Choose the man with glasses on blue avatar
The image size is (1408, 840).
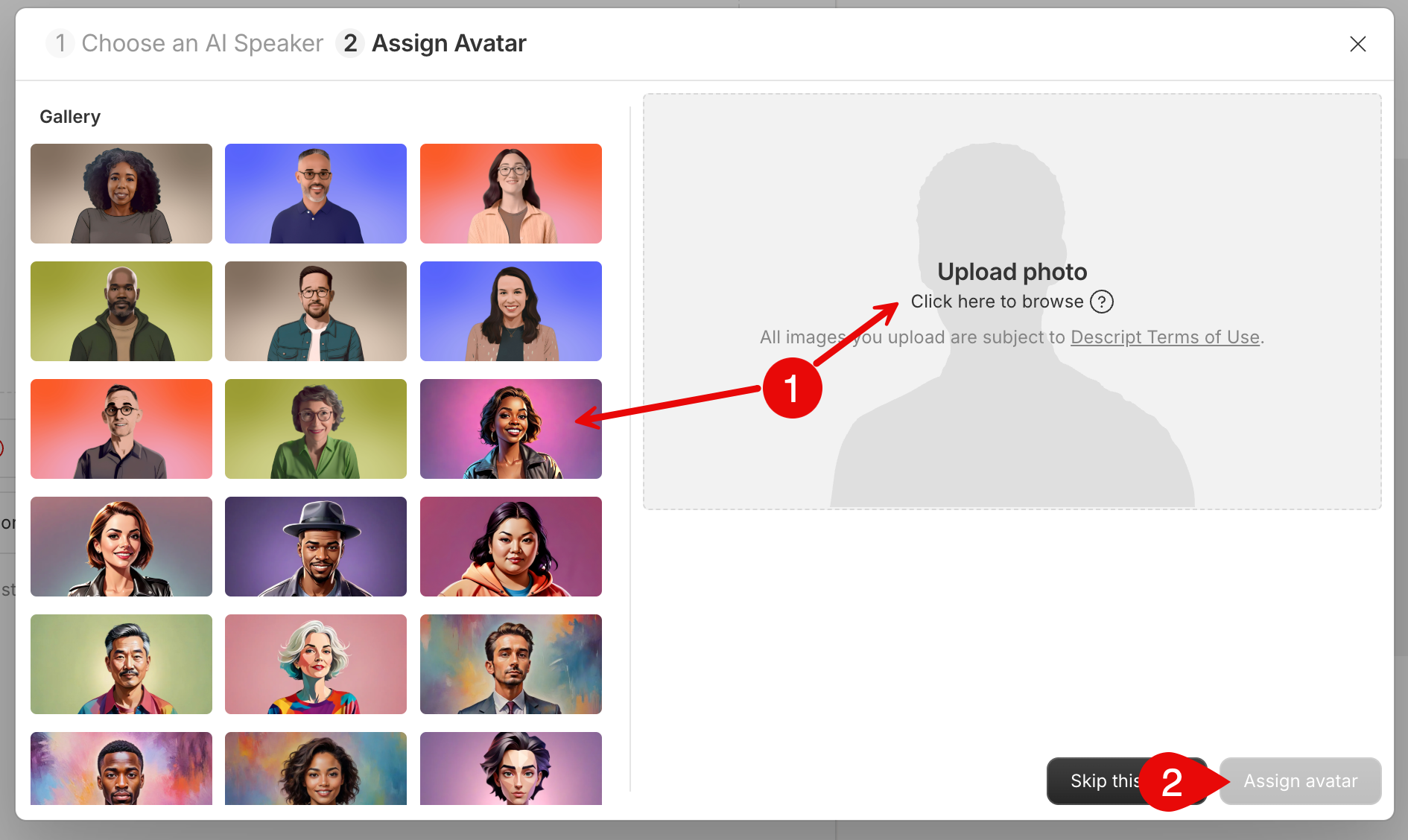316,194
